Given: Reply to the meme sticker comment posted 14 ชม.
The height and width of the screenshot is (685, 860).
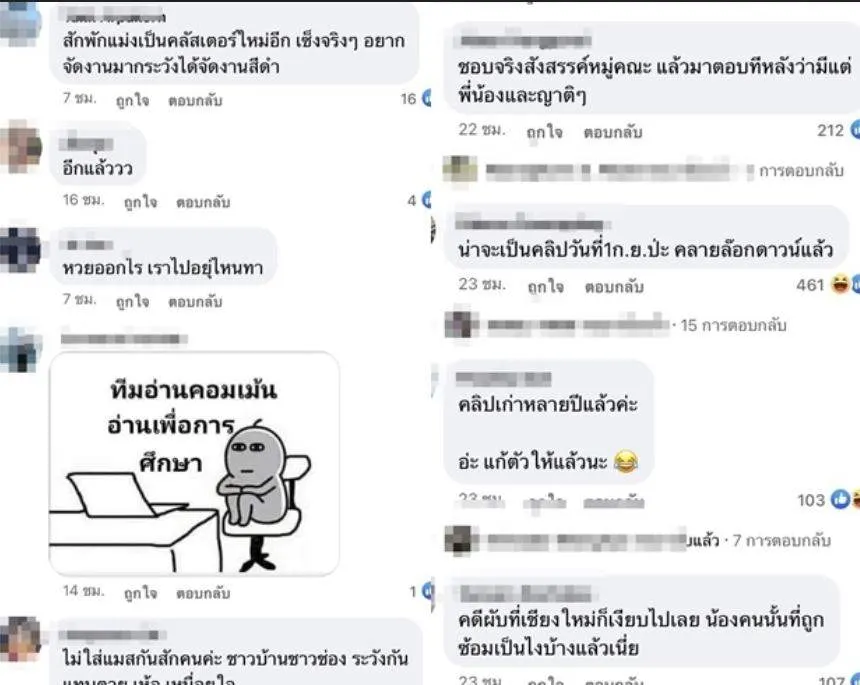Looking at the screenshot, I should pyautogui.click(x=203, y=593).
